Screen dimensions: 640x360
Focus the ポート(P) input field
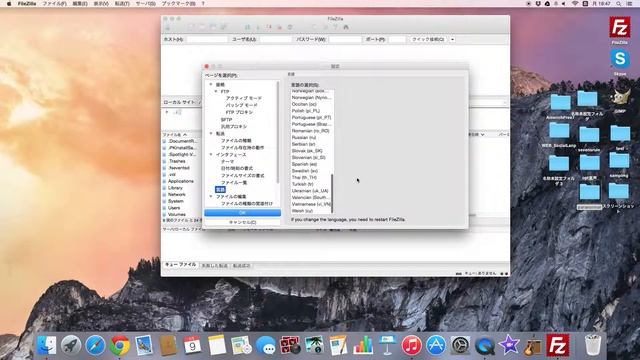[x=397, y=40]
